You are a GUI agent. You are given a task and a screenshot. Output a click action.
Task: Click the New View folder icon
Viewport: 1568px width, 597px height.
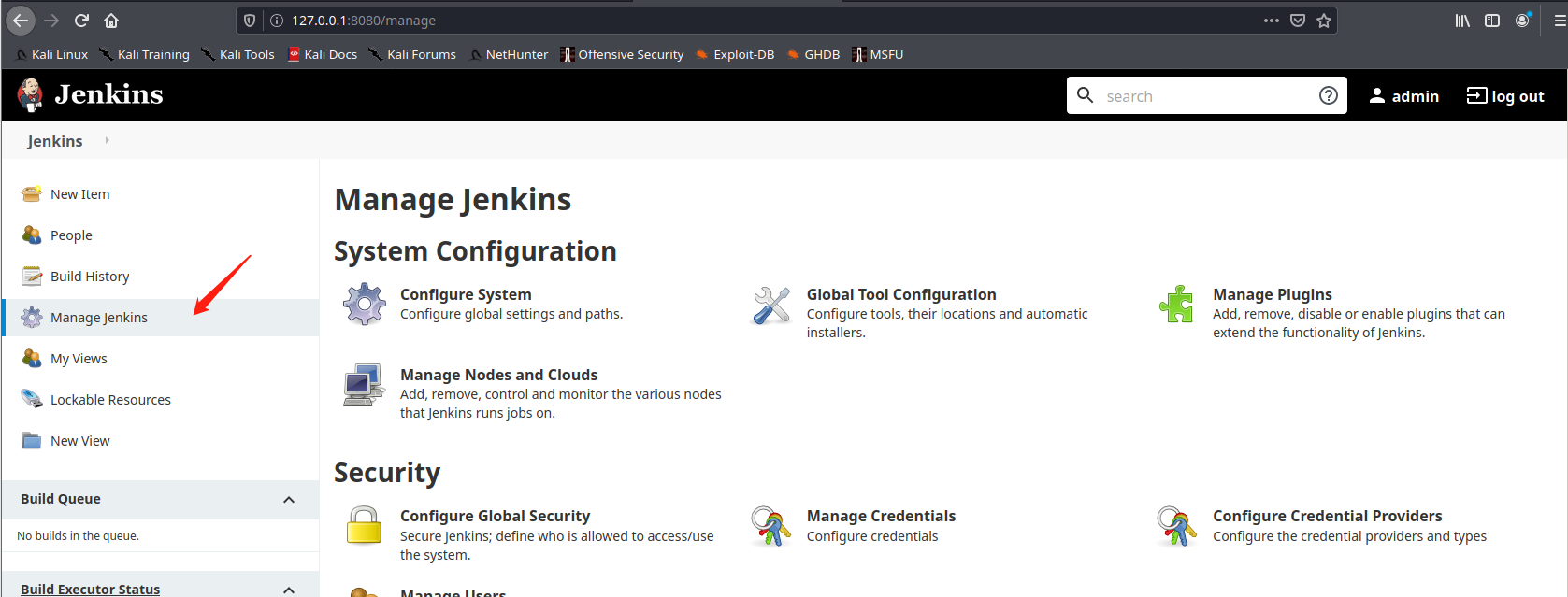click(x=32, y=441)
